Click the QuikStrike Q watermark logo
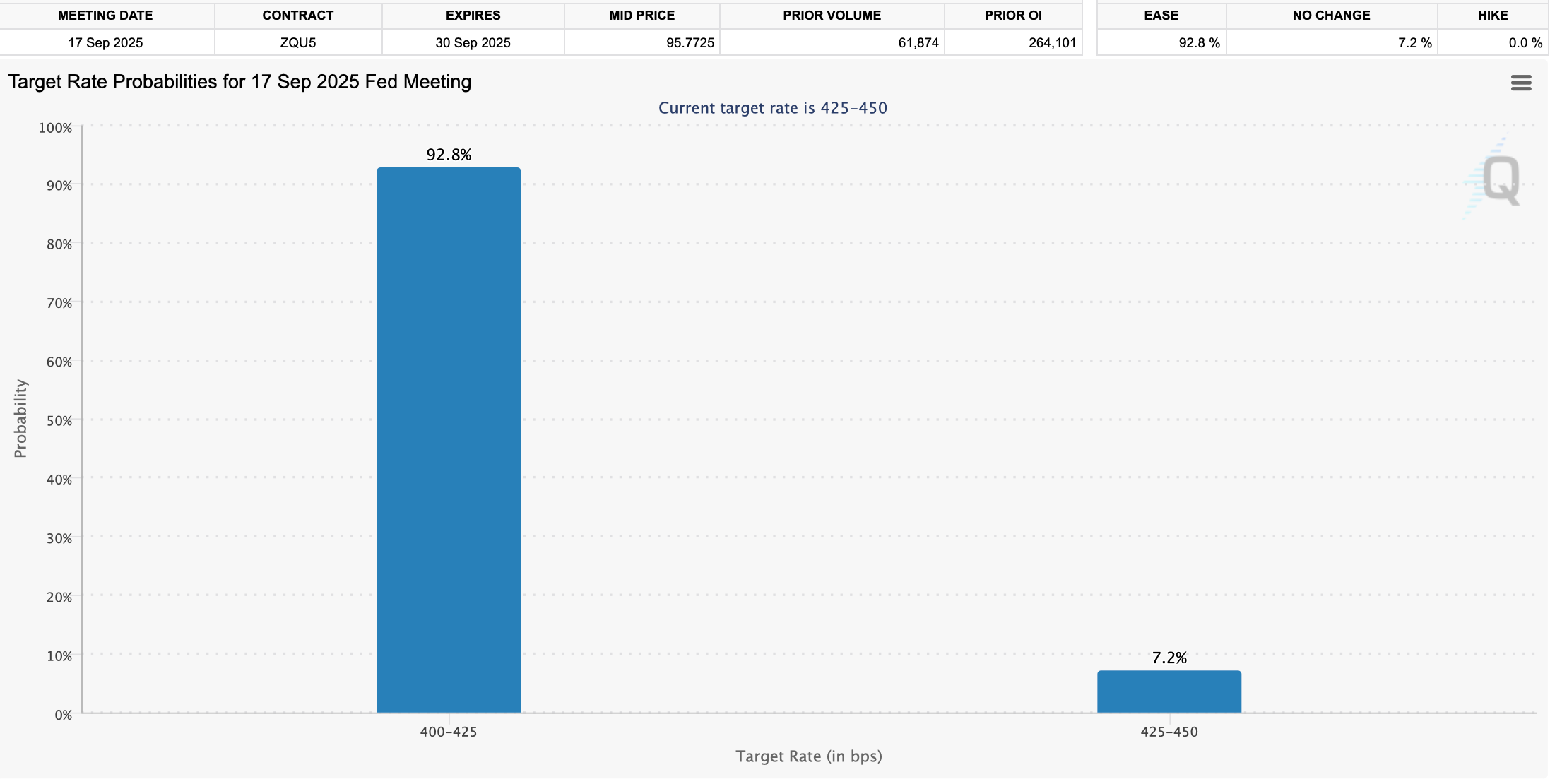Screen dimensions: 1550x784 point(1500,180)
